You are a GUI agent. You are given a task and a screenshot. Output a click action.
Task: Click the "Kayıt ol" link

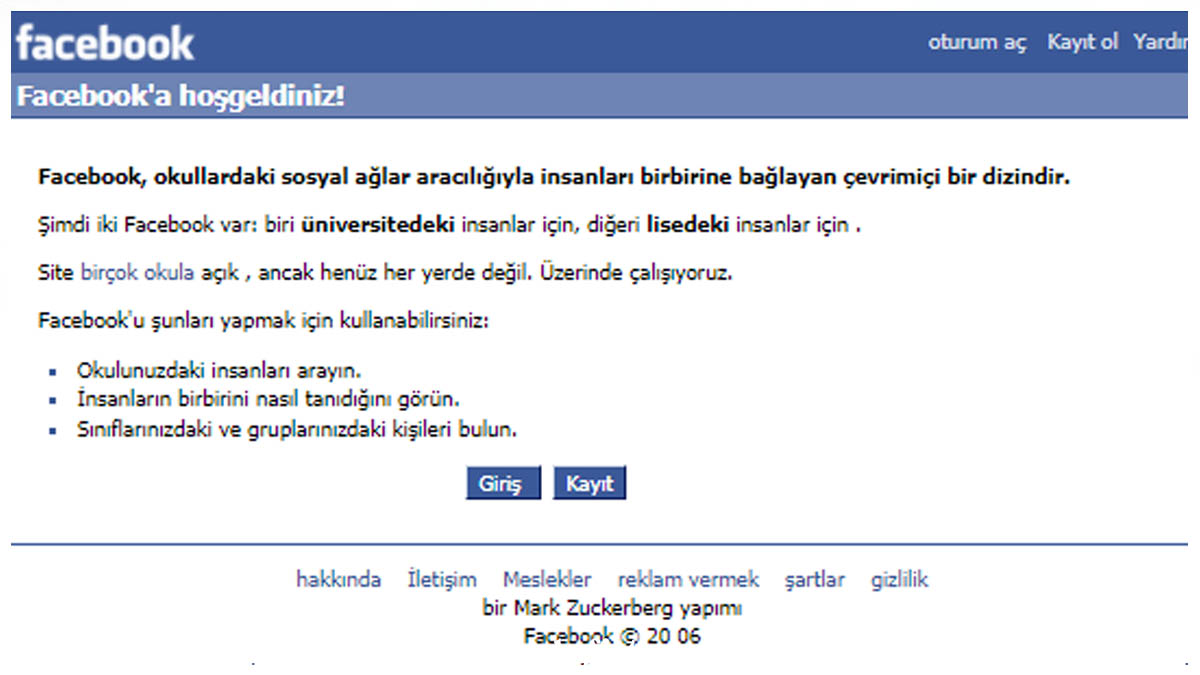click(1082, 43)
